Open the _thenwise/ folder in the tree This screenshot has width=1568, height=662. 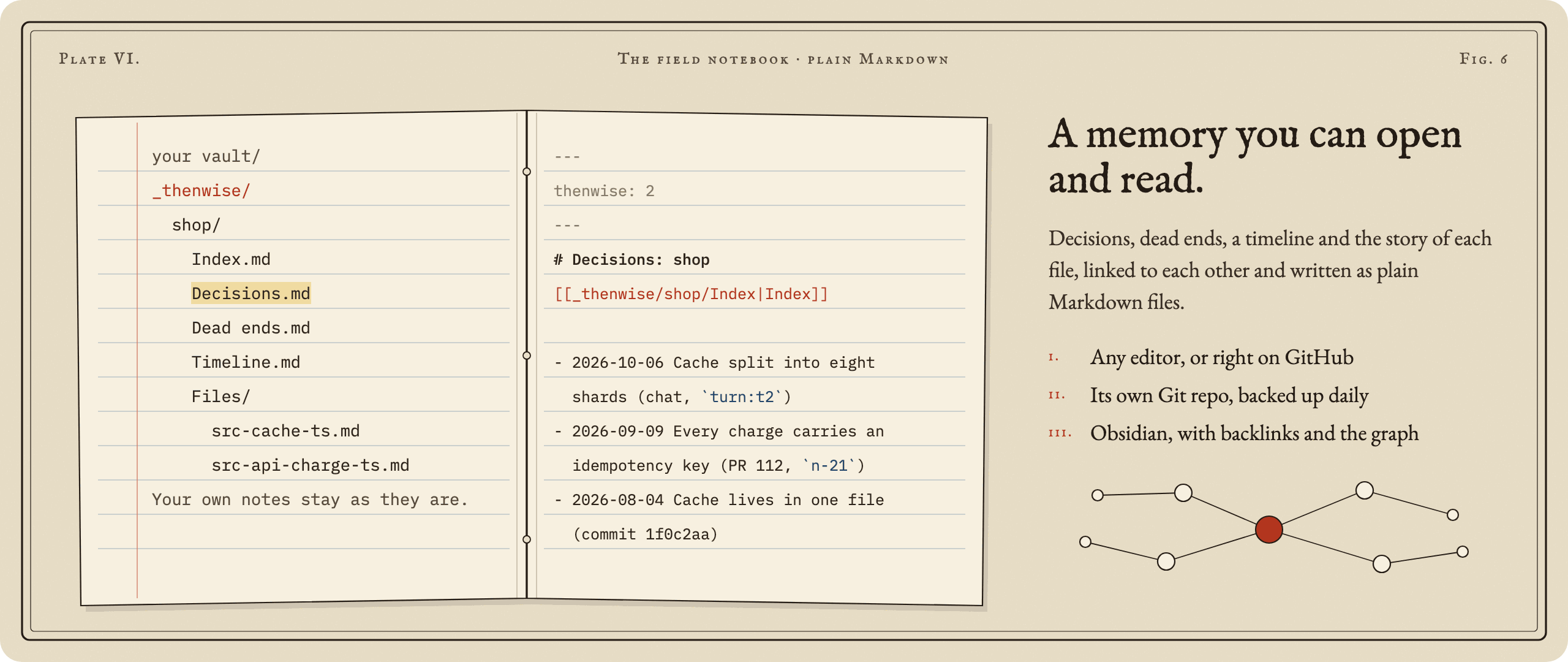point(202,191)
